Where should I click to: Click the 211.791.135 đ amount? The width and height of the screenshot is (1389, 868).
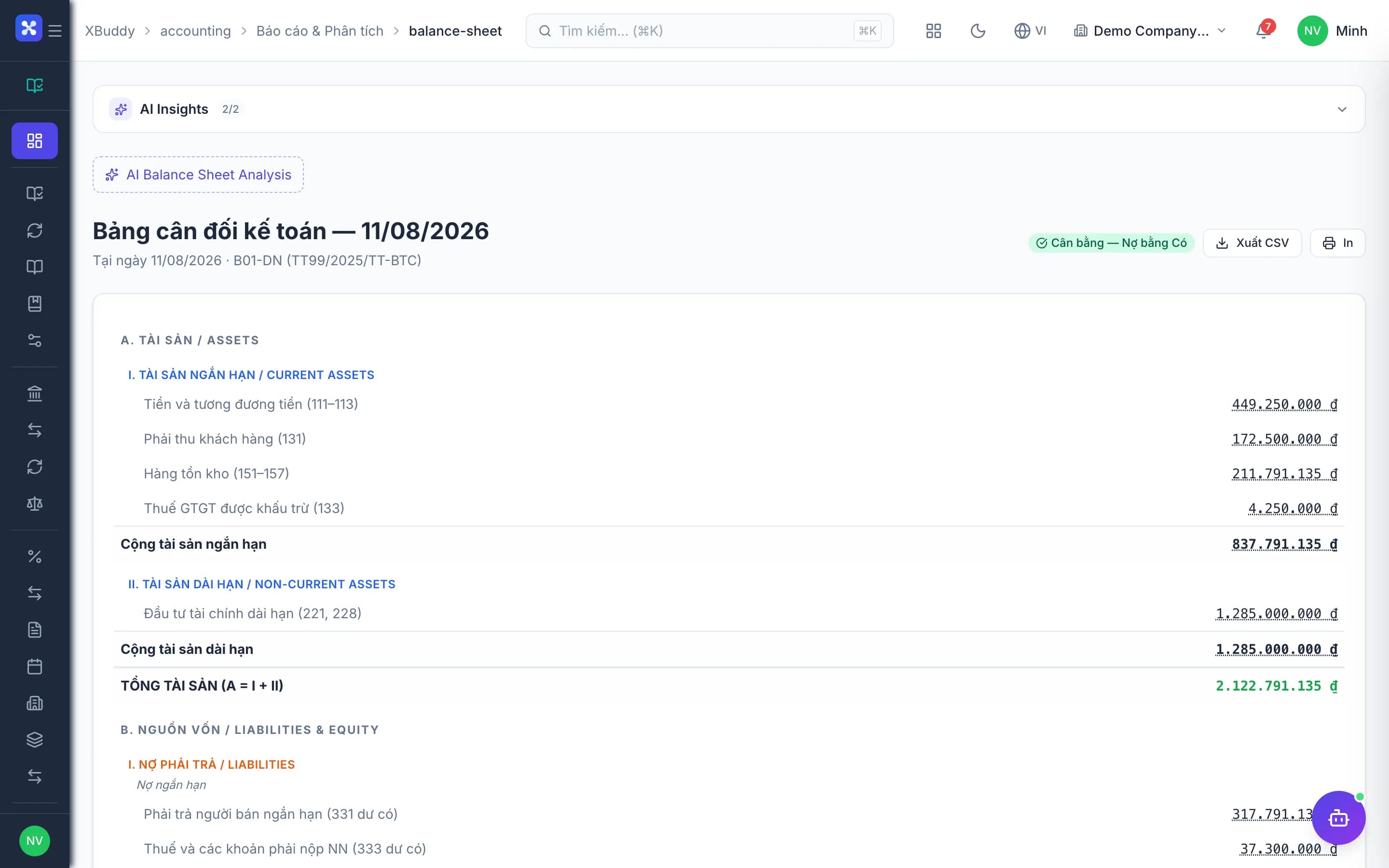[x=1284, y=474]
